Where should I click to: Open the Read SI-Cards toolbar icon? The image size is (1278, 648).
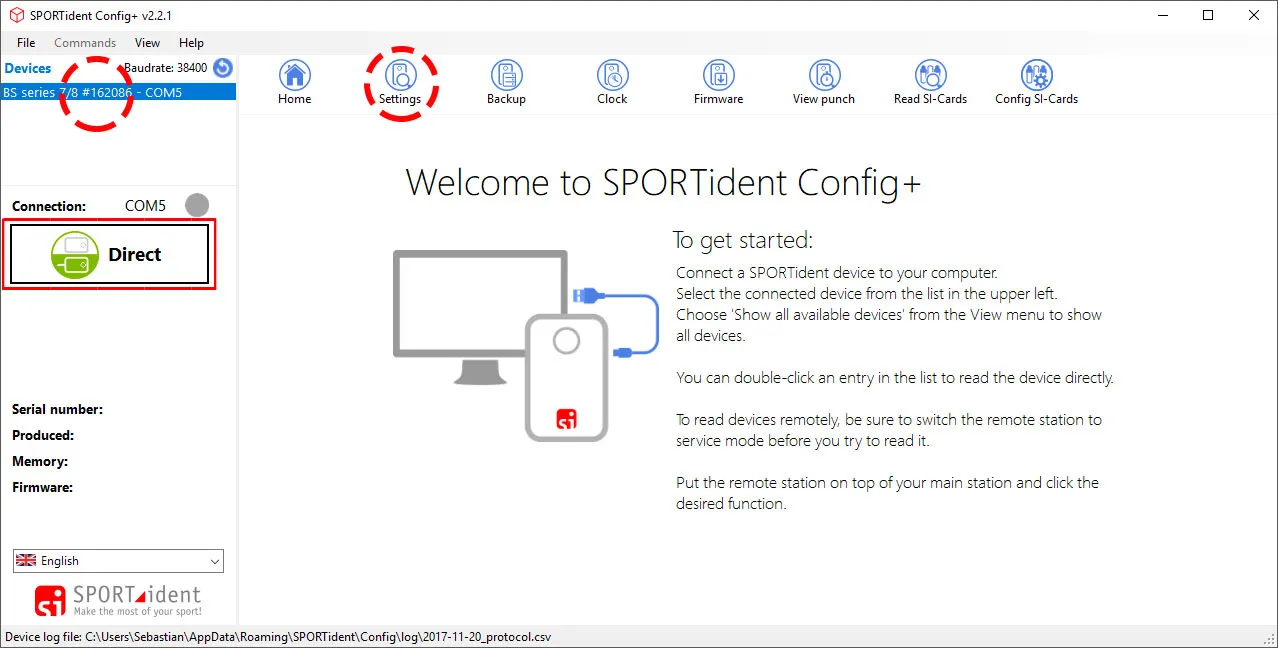click(930, 82)
